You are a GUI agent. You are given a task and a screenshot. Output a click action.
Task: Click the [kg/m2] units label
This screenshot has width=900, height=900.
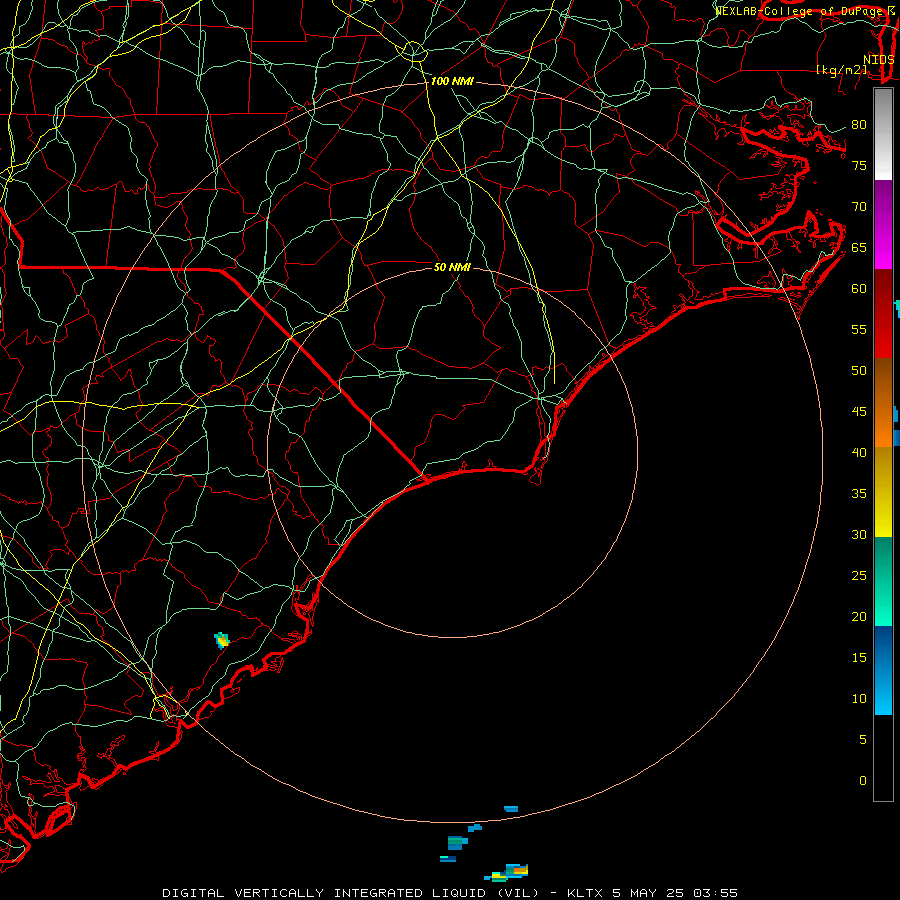point(841,70)
